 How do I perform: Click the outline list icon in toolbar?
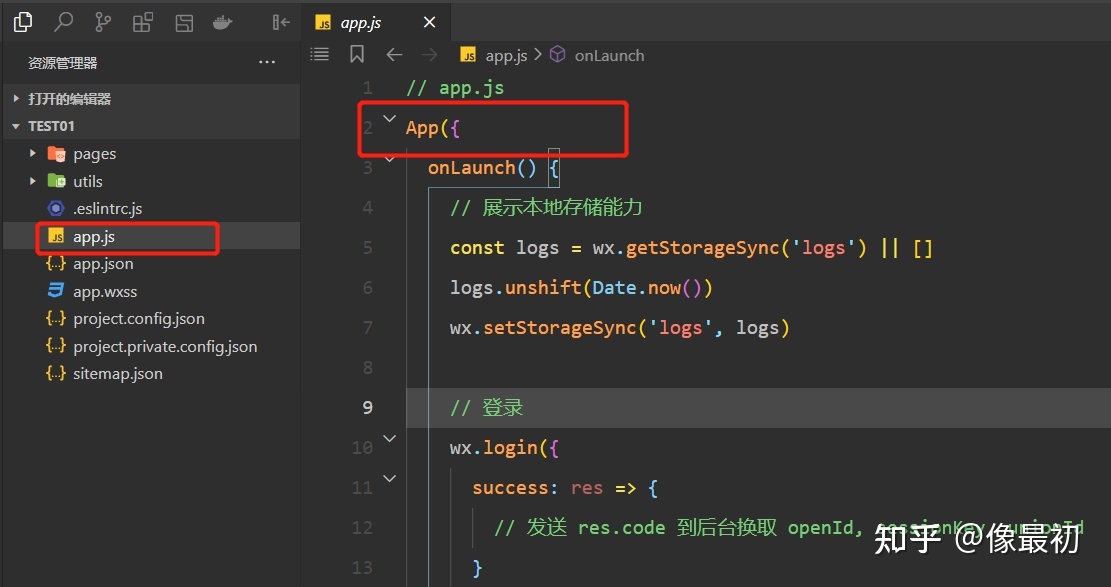(x=320, y=55)
